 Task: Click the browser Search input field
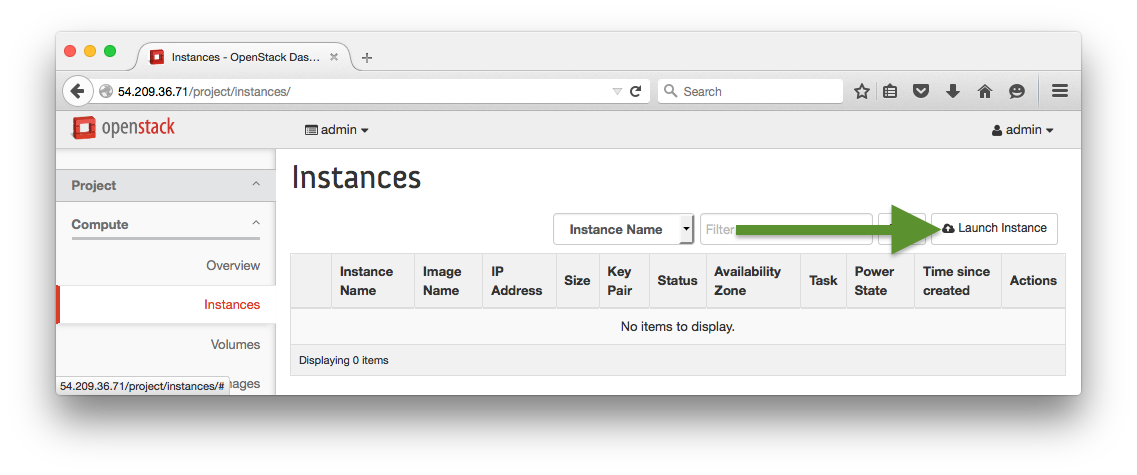pyautogui.click(x=758, y=91)
